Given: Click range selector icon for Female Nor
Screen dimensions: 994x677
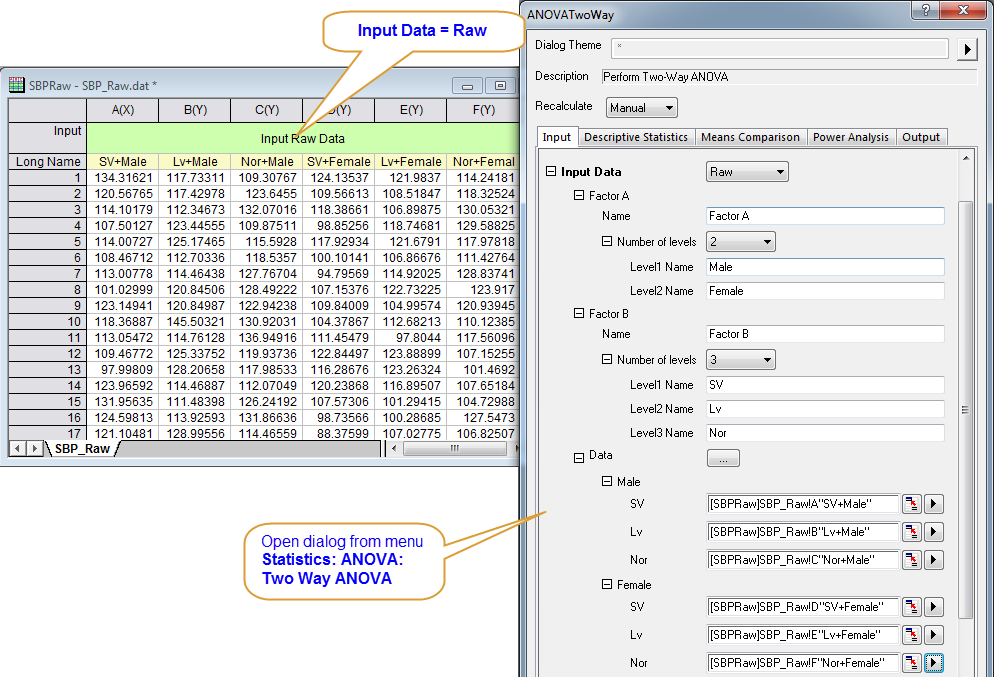Looking at the screenshot, I should point(911,663).
